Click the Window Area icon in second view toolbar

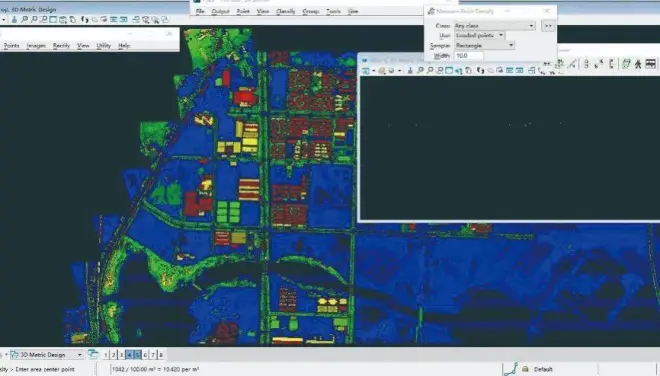click(439, 70)
